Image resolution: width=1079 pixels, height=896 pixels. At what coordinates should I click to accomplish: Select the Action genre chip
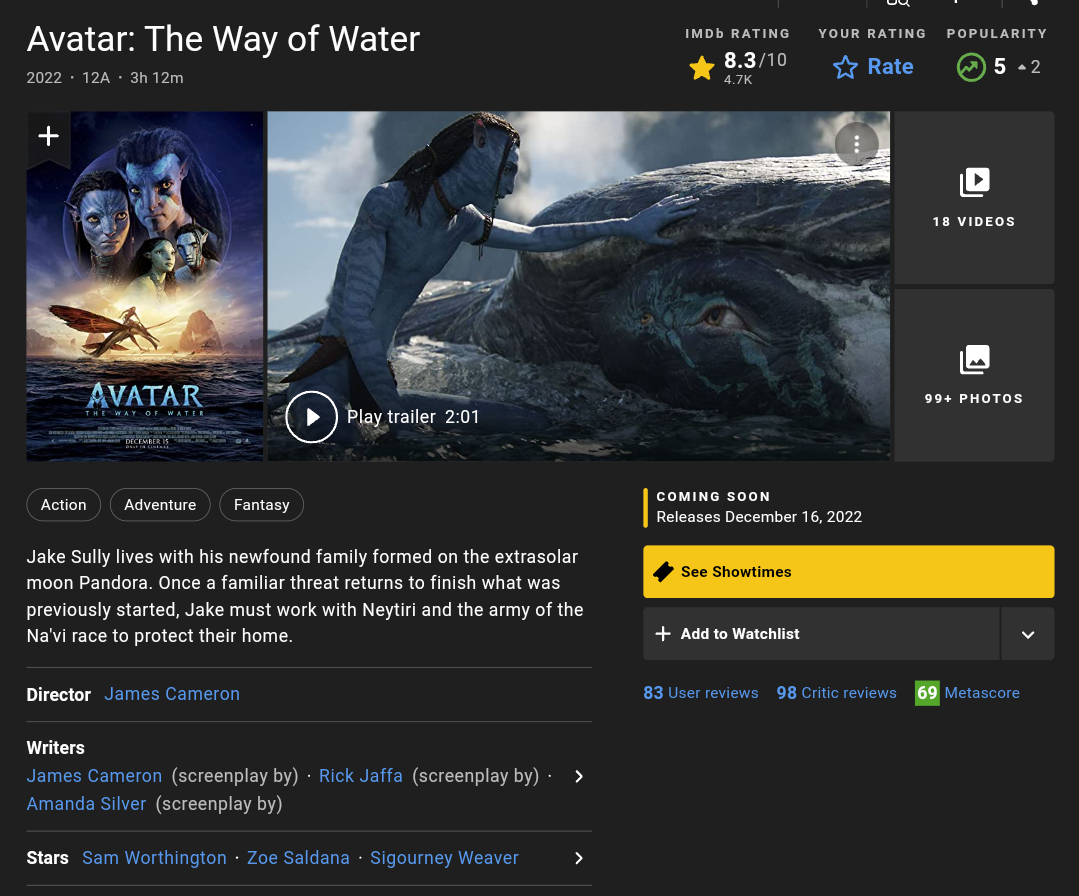point(63,505)
